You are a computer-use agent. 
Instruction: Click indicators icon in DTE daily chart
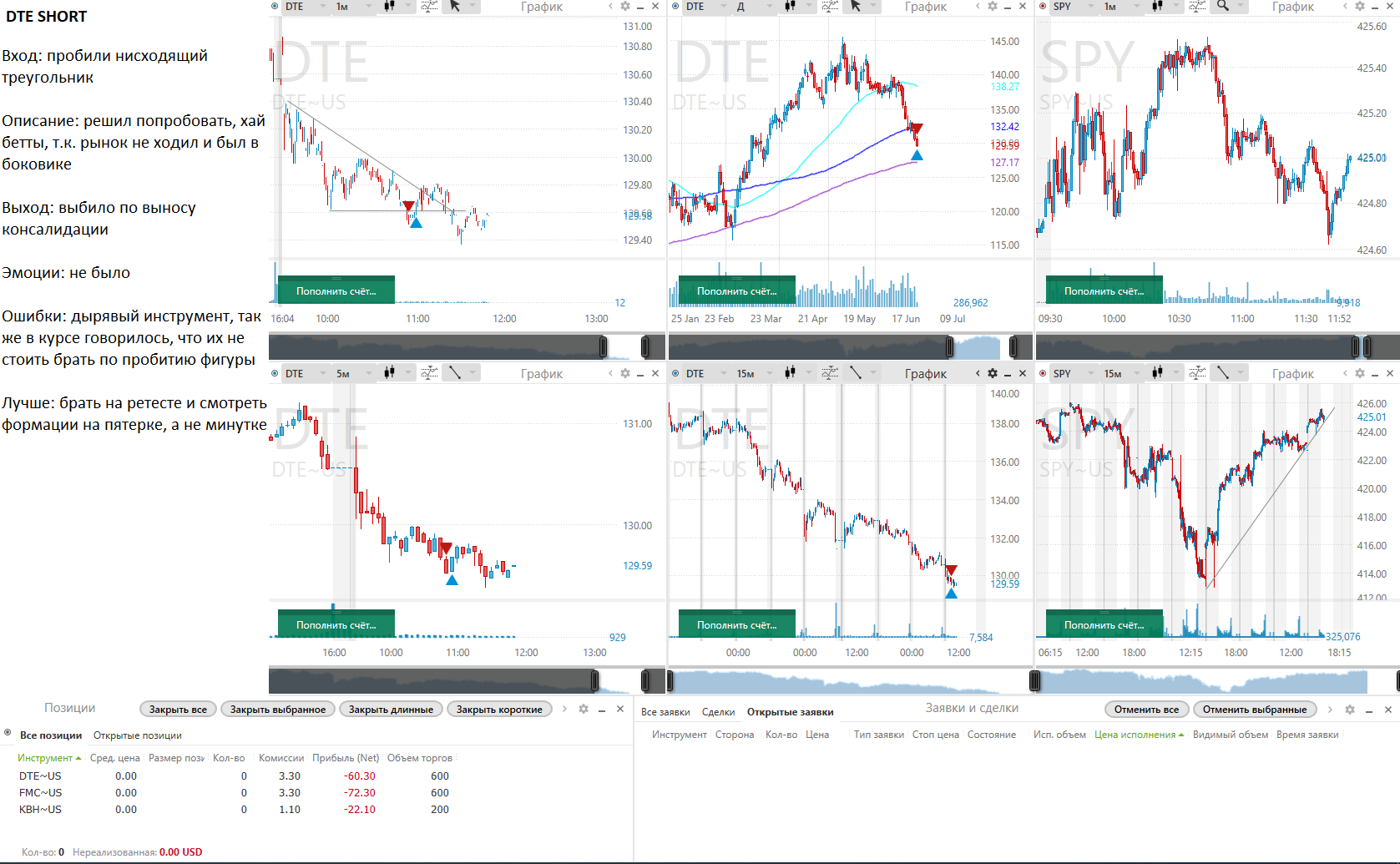(830, 7)
